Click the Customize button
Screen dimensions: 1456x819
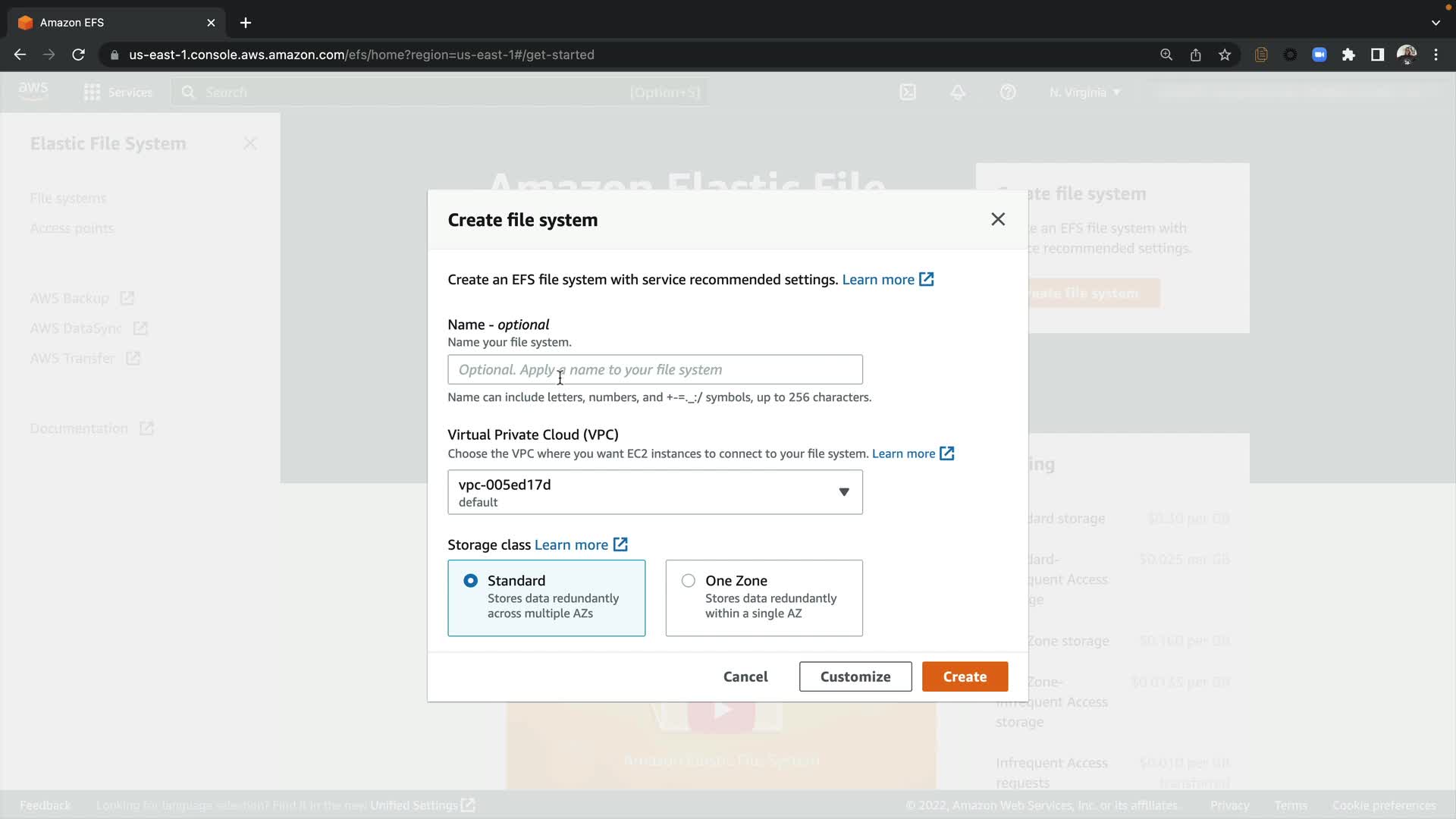855,676
